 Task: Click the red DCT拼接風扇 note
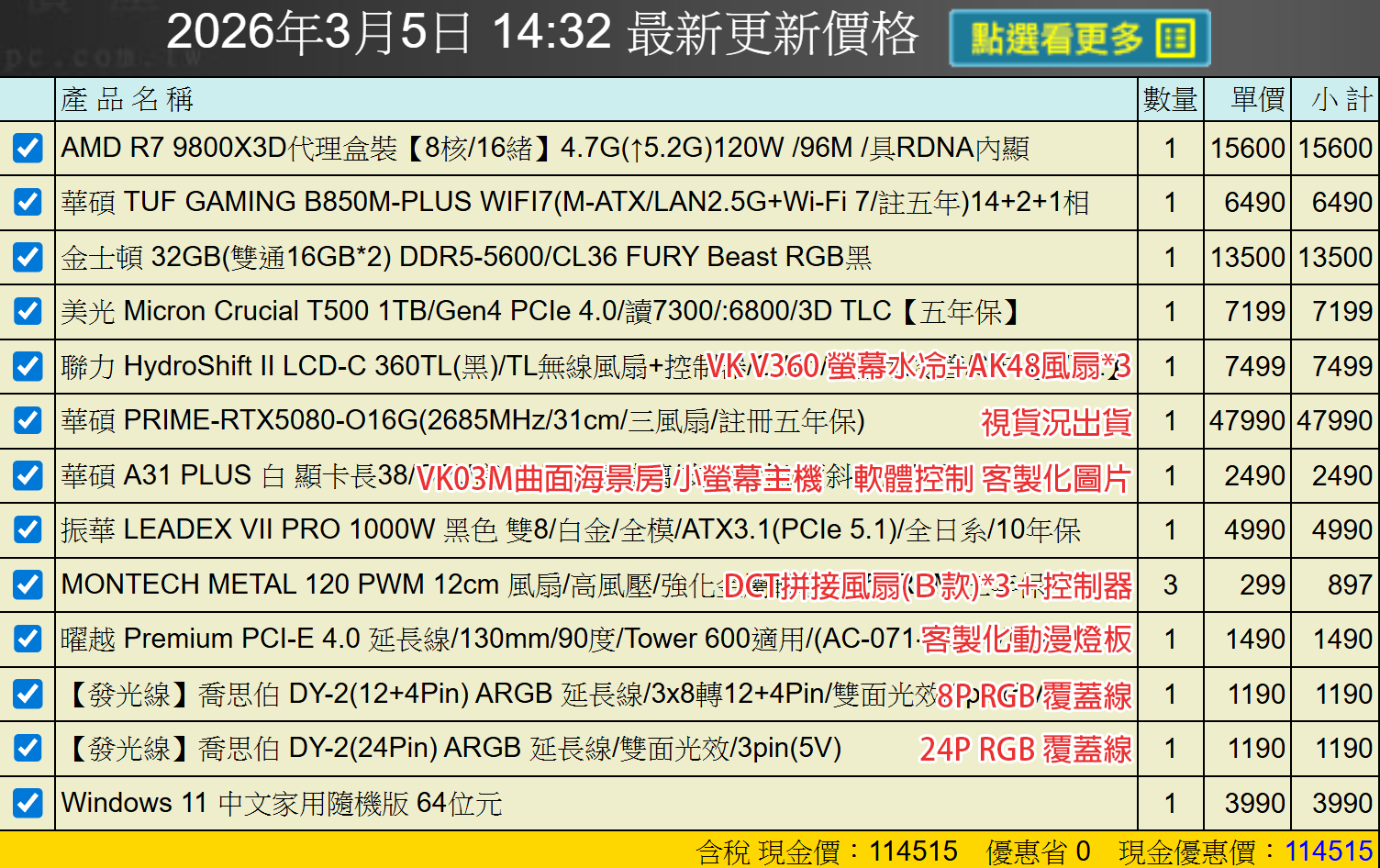tap(929, 585)
